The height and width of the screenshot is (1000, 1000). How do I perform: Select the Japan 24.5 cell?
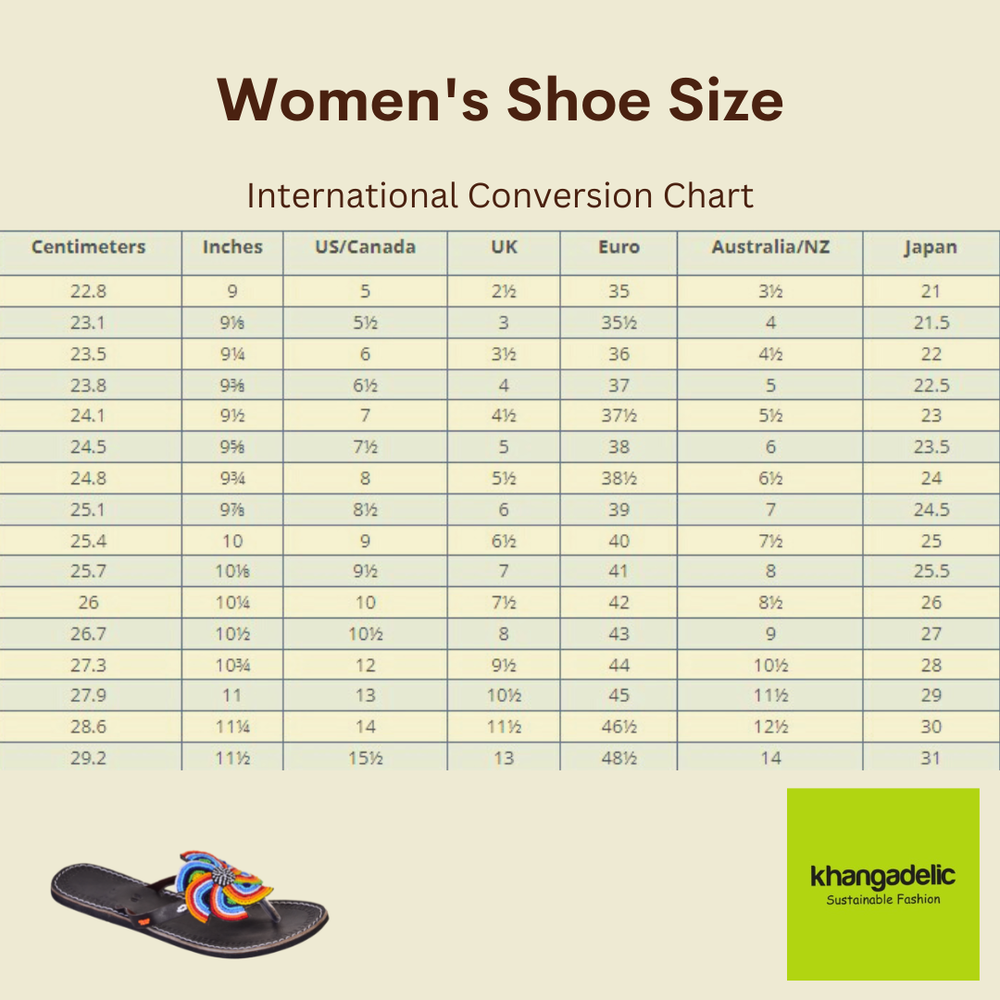click(931, 510)
